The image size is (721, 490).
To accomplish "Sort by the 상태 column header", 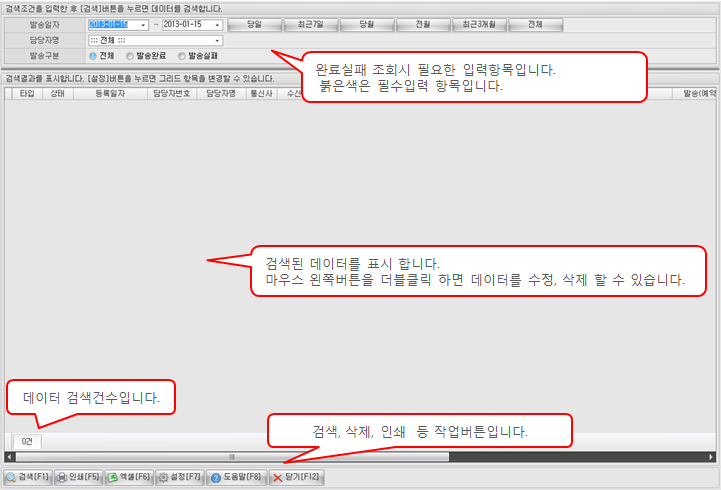I will pos(57,93).
